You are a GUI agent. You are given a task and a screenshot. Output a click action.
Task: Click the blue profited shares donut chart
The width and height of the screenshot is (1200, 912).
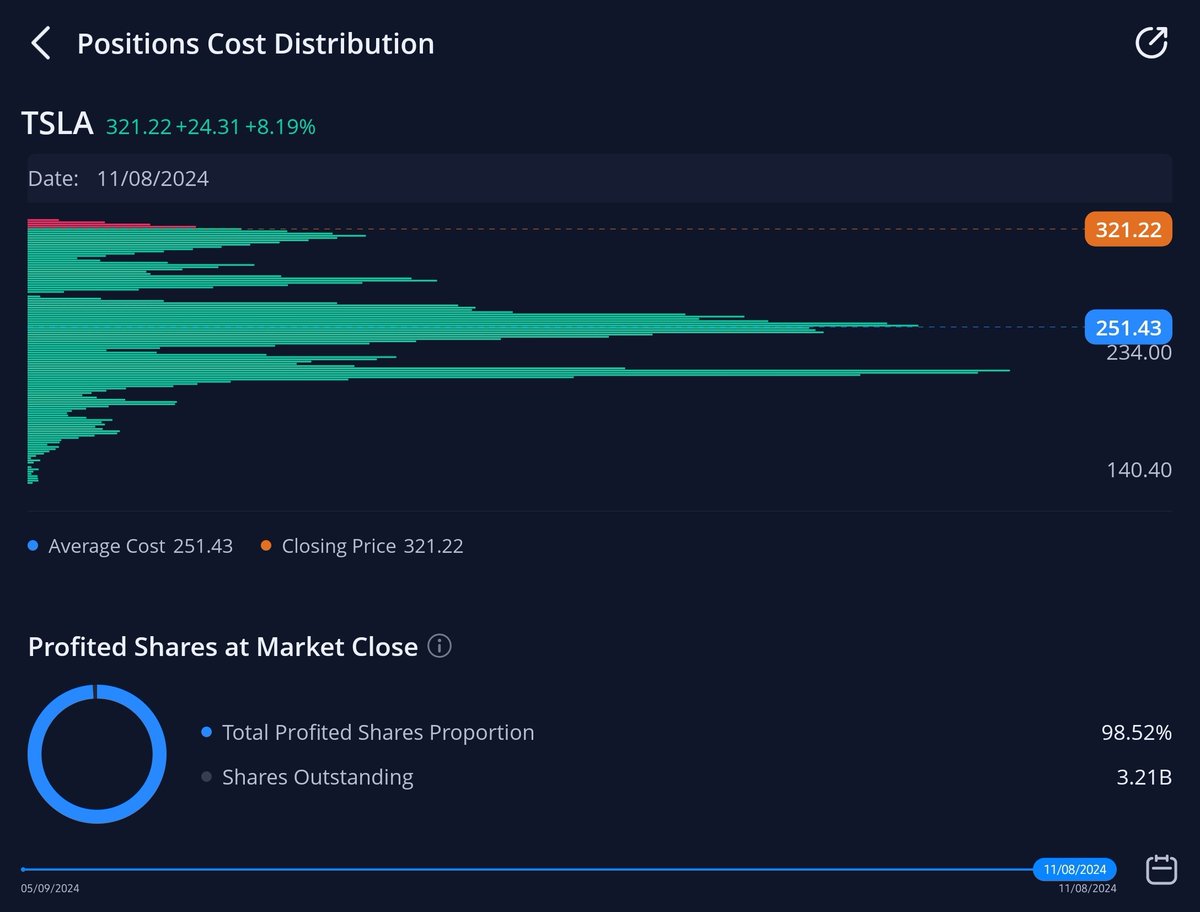coord(97,754)
